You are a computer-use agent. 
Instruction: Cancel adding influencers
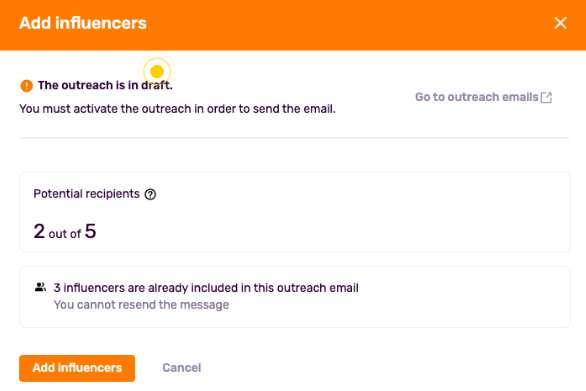[x=182, y=368]
